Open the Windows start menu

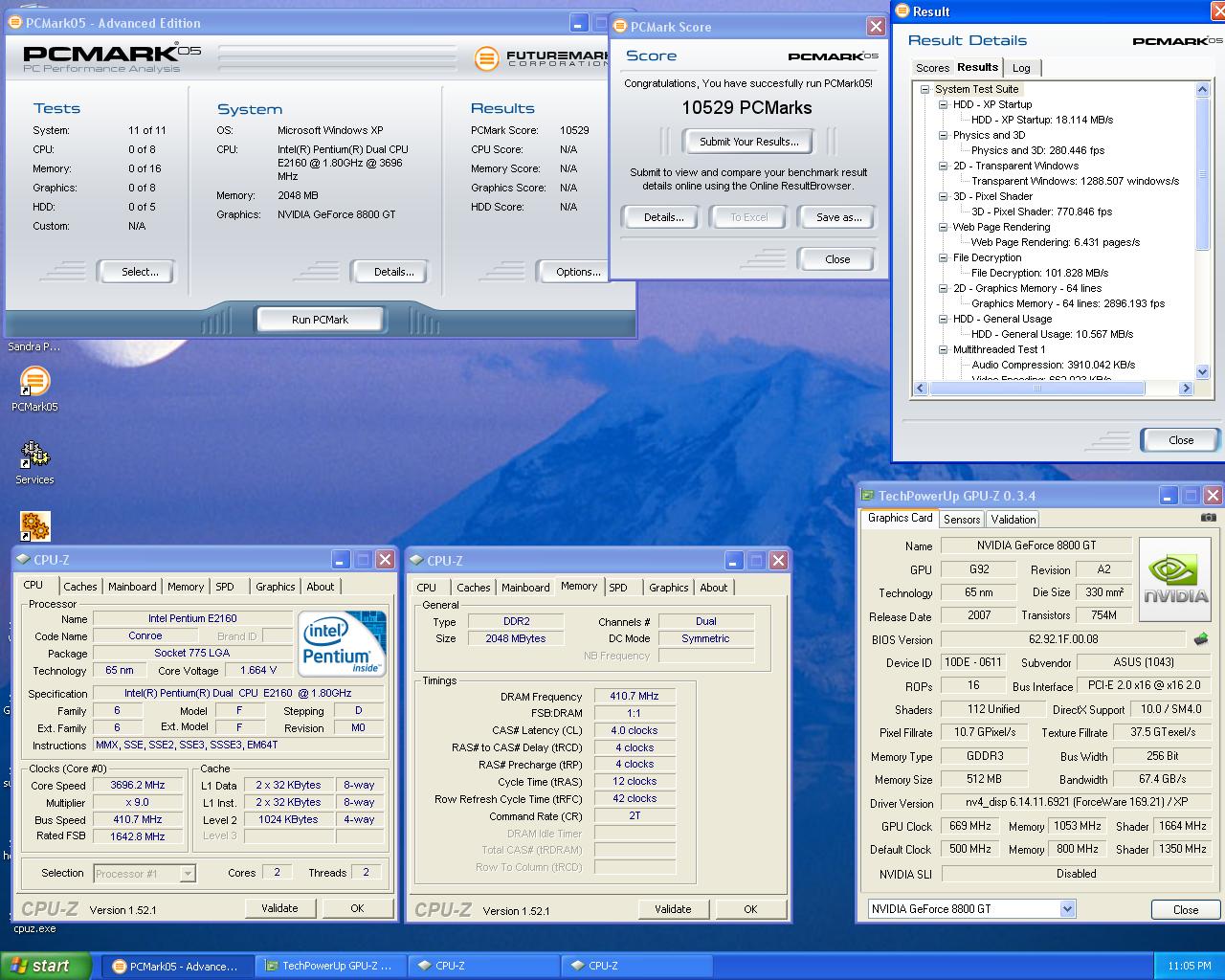[x=46, y=966]
